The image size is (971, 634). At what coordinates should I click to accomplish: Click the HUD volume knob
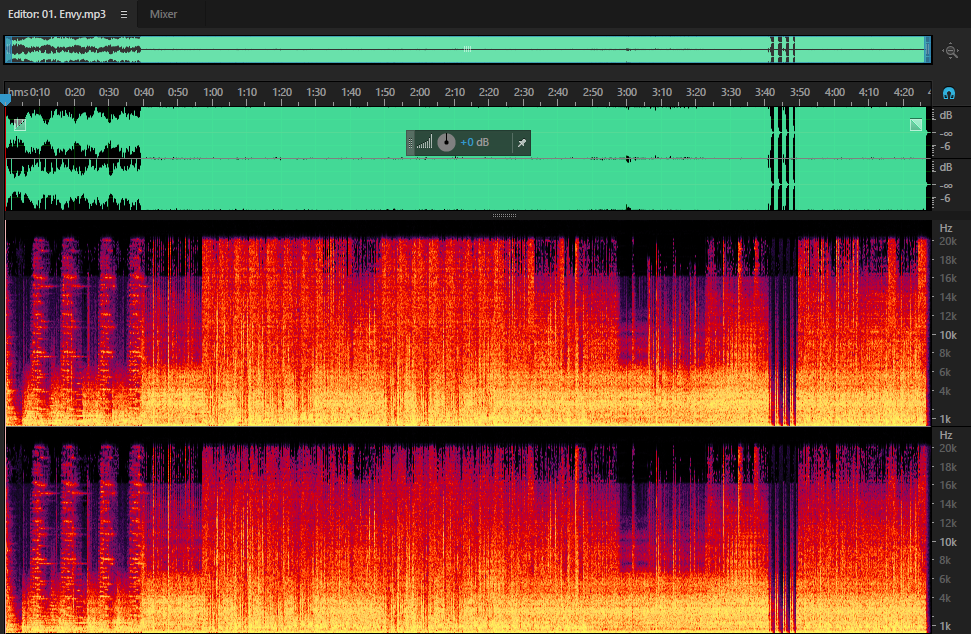tap(446, 142)
